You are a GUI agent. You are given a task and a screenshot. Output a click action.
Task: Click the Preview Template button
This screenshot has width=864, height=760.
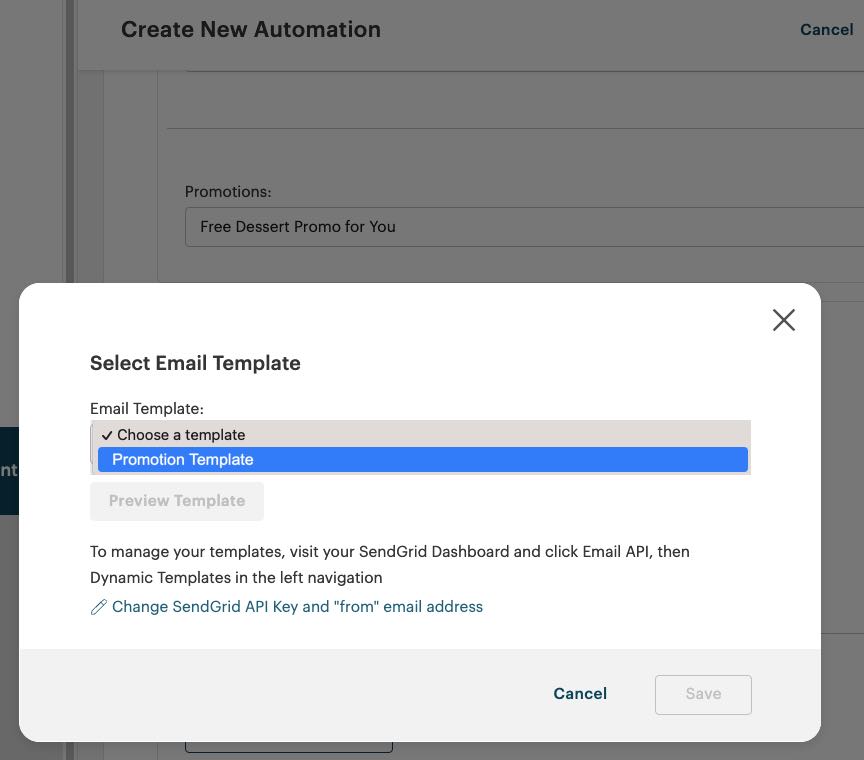177,501
